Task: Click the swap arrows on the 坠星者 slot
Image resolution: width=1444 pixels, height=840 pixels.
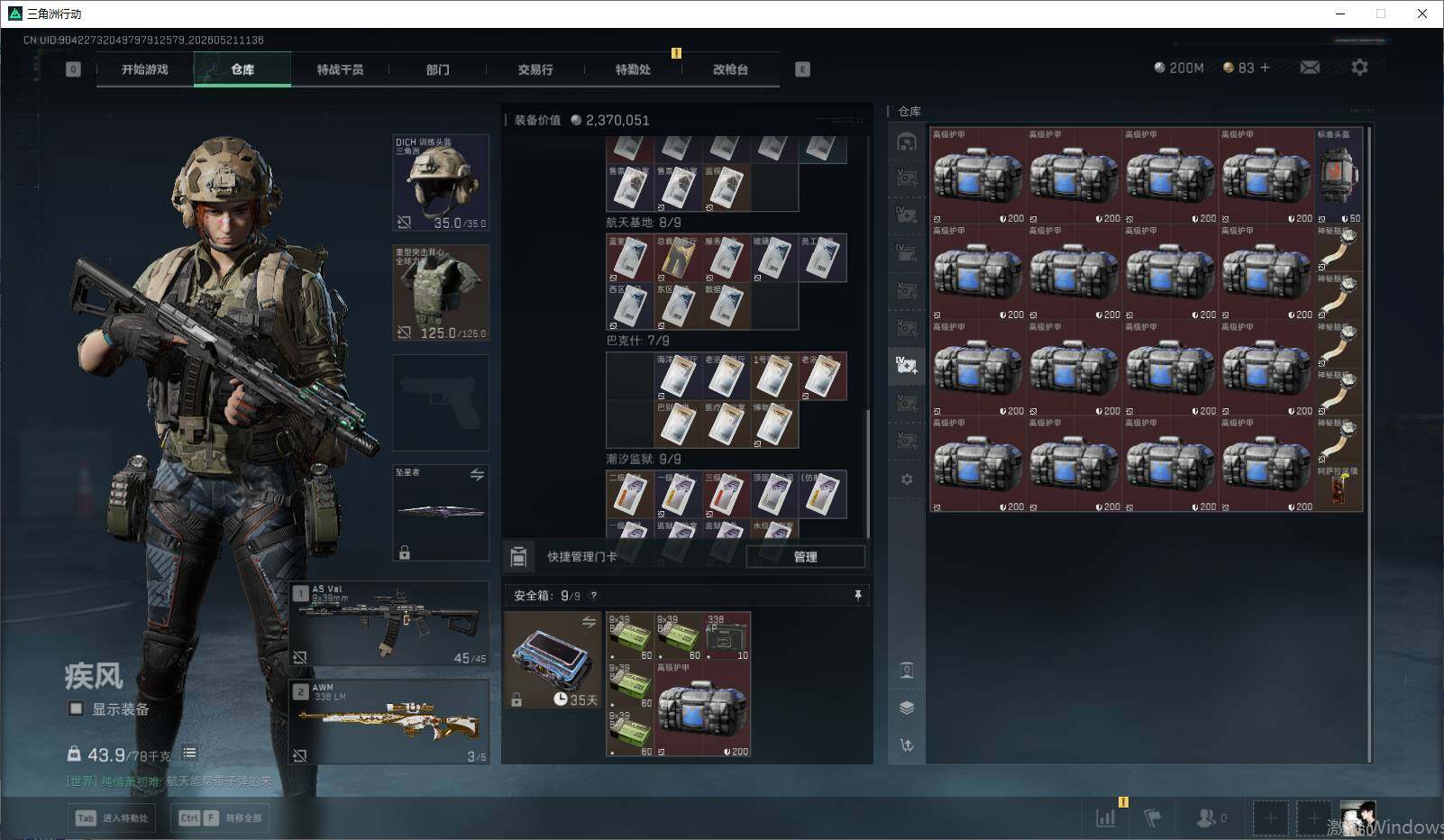Action: pyautogui.click(x=477, y=475)
